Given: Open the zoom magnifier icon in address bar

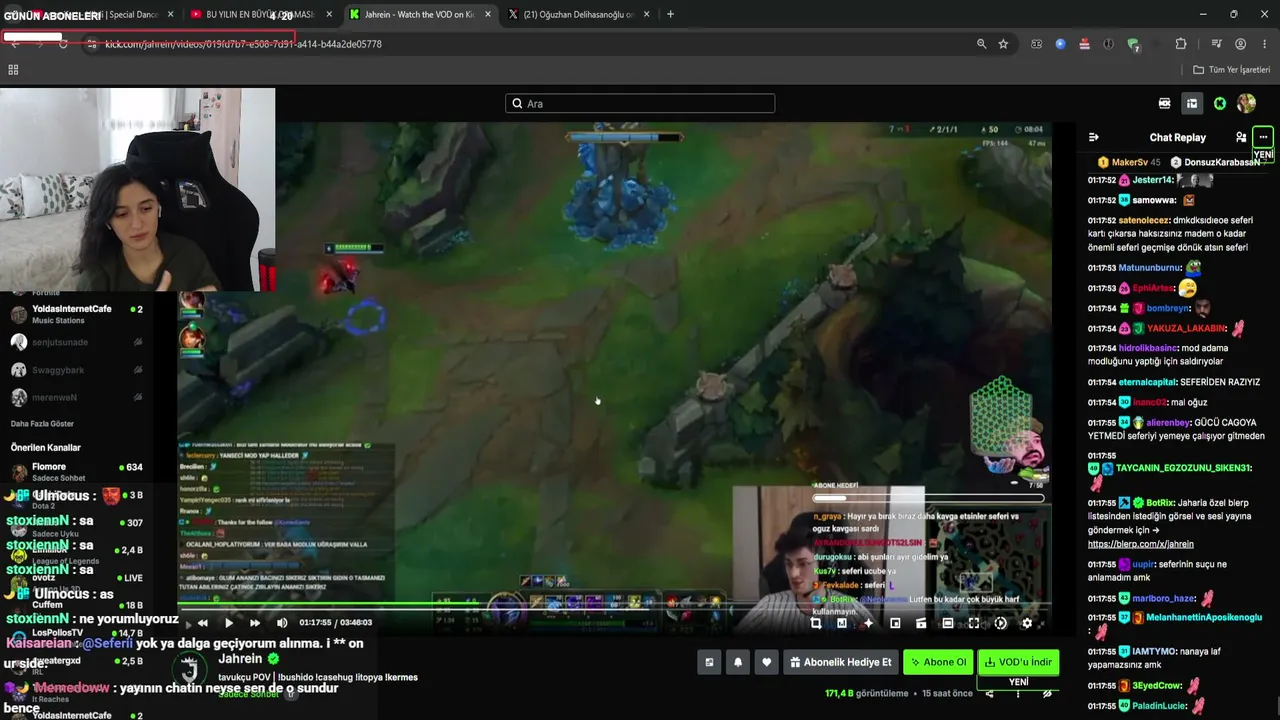Looking at the screenshot, I should [982, 44].
